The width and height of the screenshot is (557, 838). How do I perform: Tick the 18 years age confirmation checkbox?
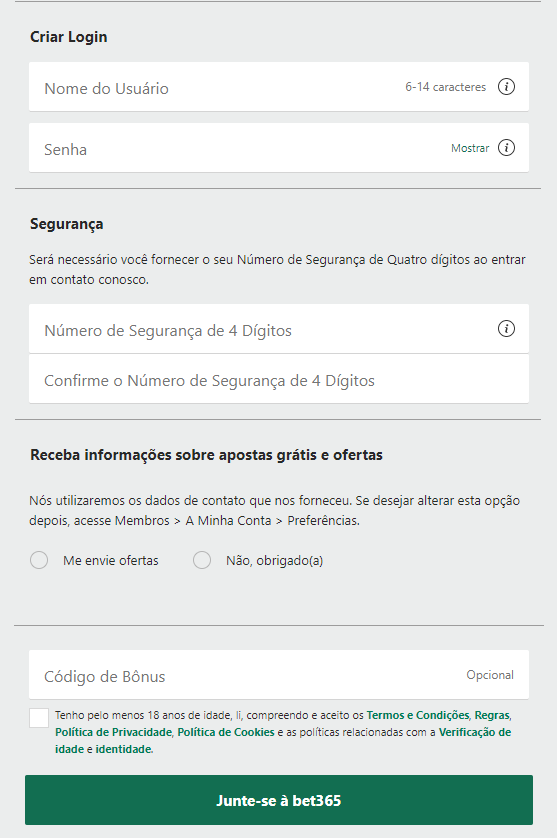pyautogui.click(x=39, y=718)
